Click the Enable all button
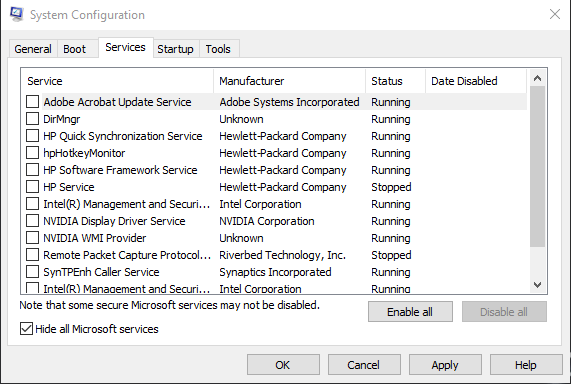Viewport: 571px width, 384px height. click(410, 312)
